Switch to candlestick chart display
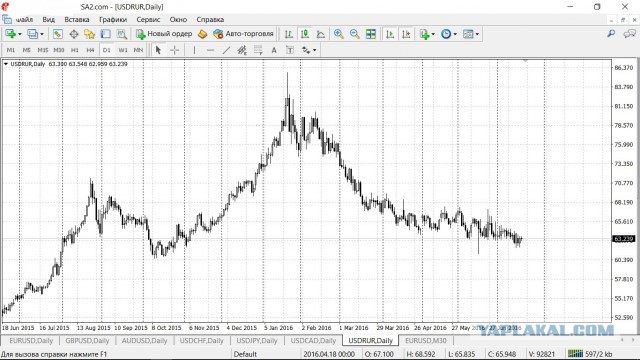The image size is (640, 360). coord(305,34)
